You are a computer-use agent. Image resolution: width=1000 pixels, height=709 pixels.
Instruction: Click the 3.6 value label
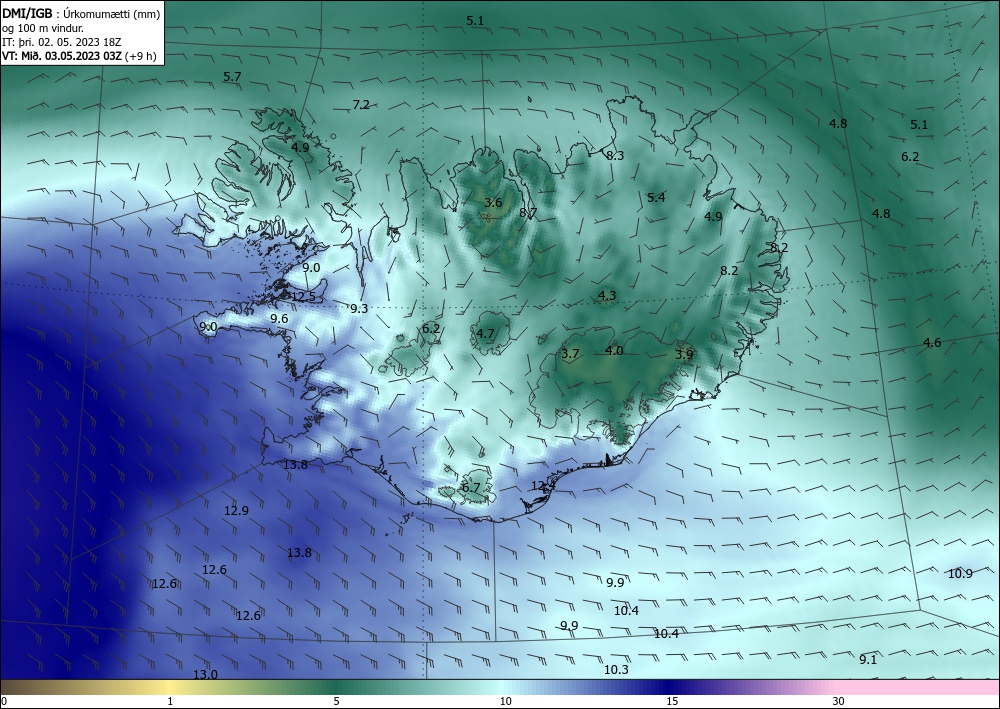(493, 203)
